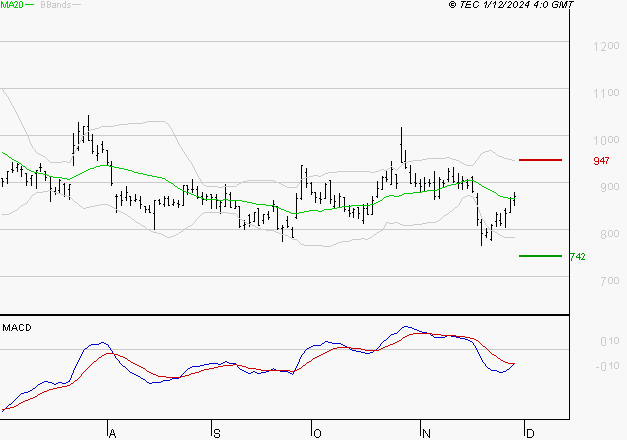The height and width of the screenshot is (440, 627).
Task: Click the red resistance line marker
Action: click(x=540, y=160)
